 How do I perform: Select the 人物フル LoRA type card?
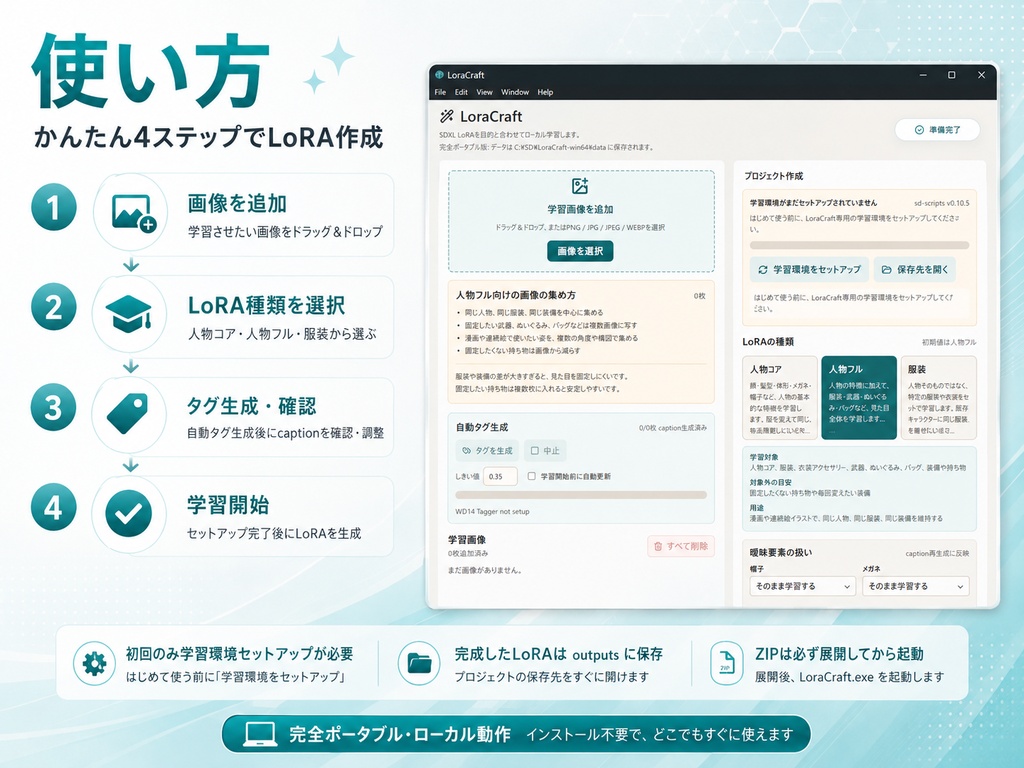coord(859,397)
